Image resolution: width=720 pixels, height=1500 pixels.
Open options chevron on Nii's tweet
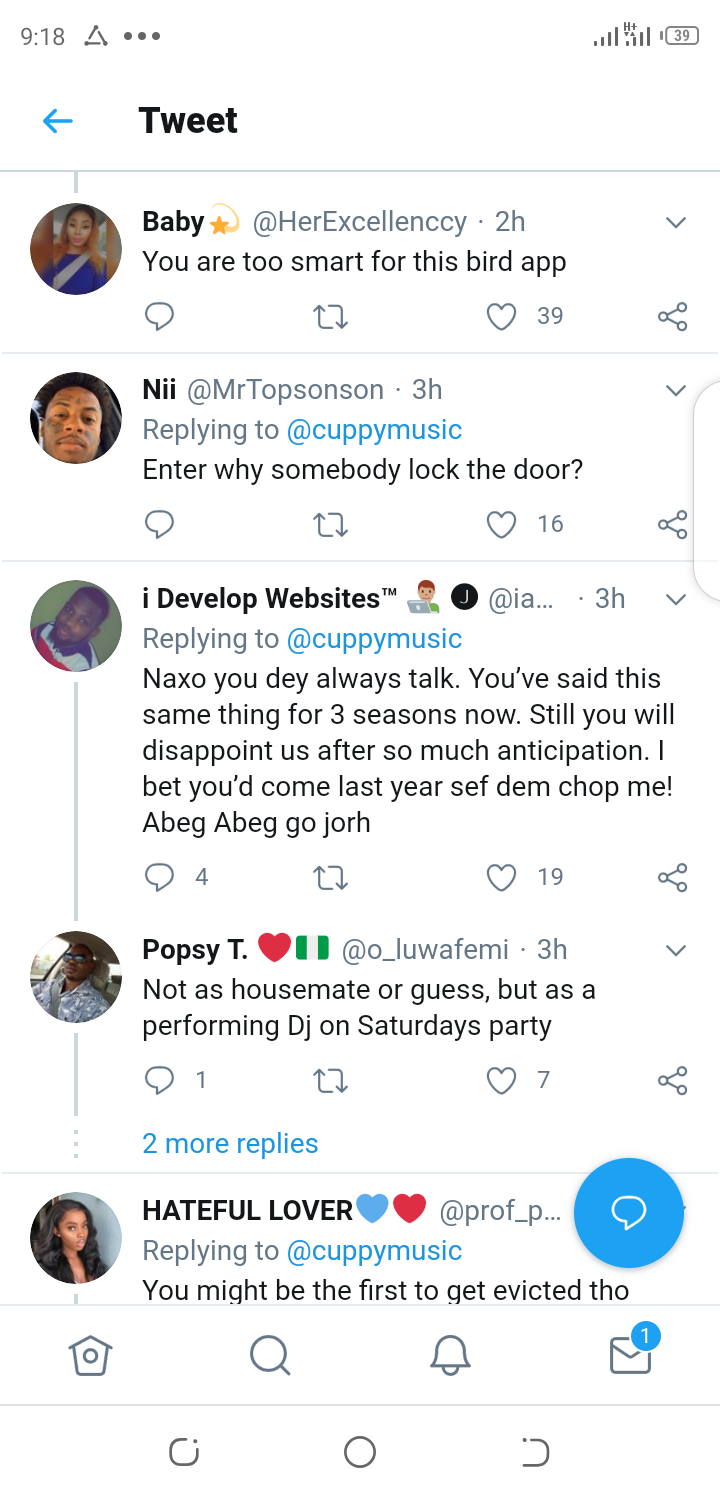[x=676, y=390]
